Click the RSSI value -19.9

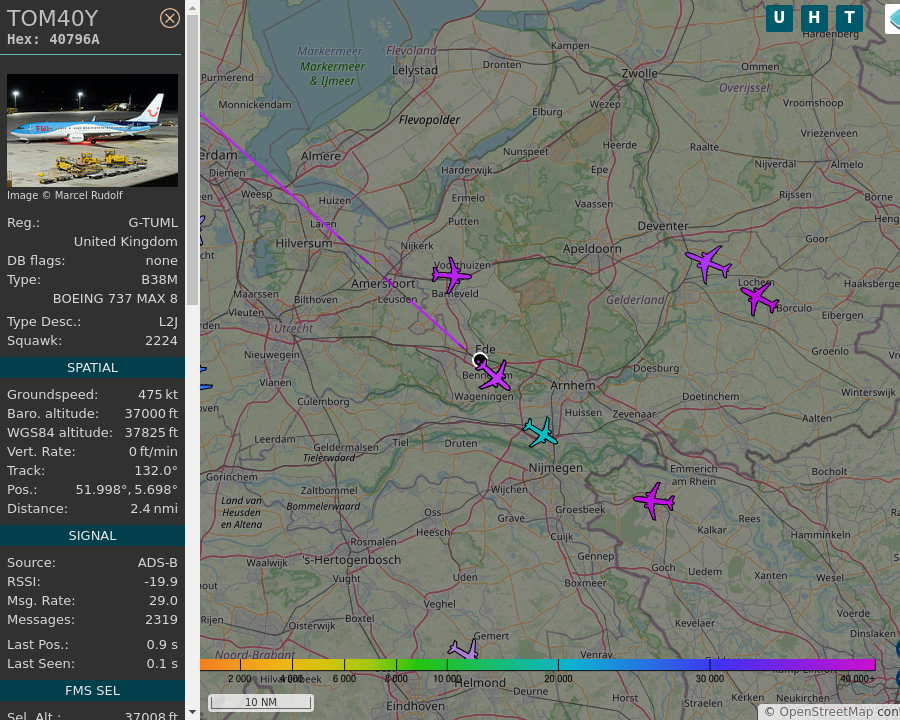[x=161, y=582]
